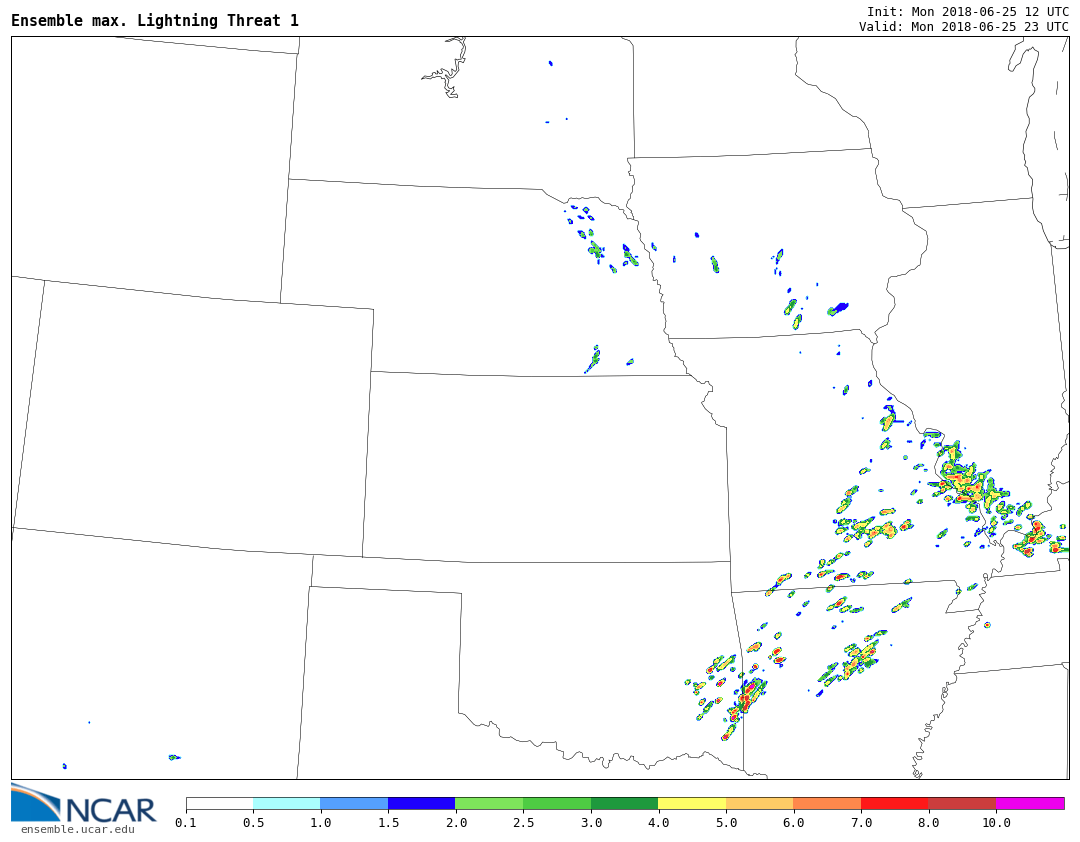Viewport: 1080px width, 842px height.
Task: Click the solid blue lightning blob in southeast Iowa
Action: pos(840,308)
